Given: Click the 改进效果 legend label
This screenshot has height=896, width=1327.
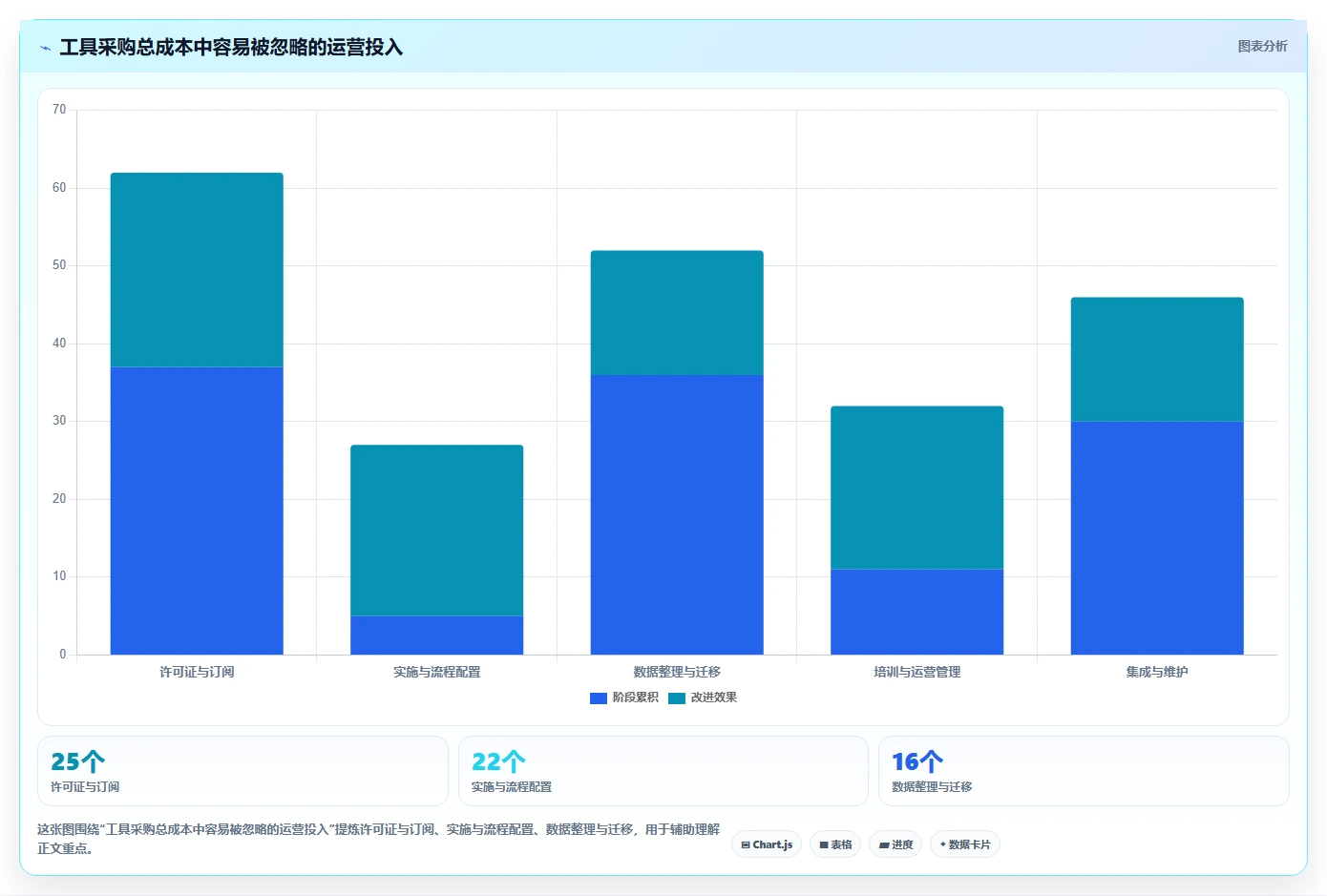Looking at the screenshot, I should [713, 698].
